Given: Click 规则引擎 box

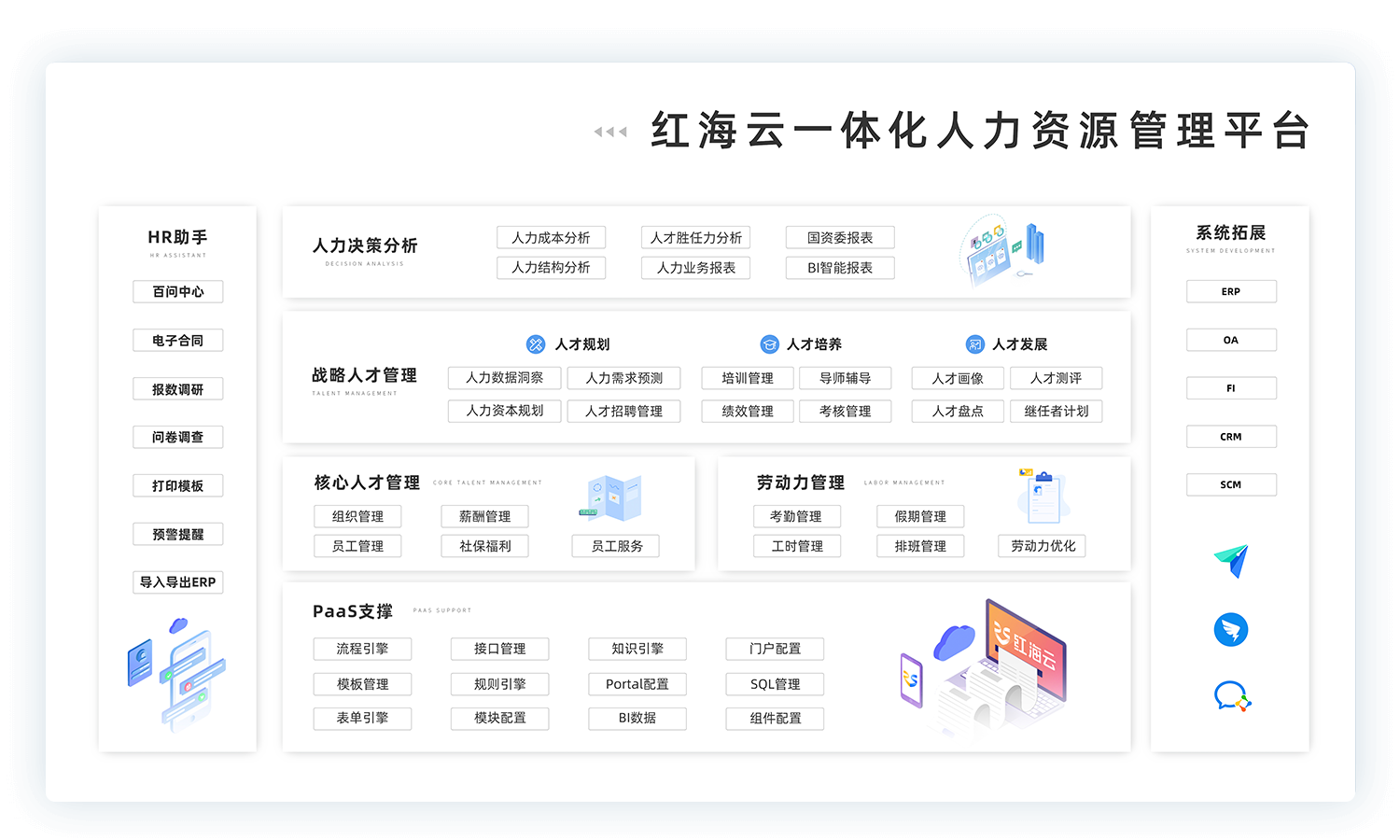Looking at the screenshot, I should [500, 684].
